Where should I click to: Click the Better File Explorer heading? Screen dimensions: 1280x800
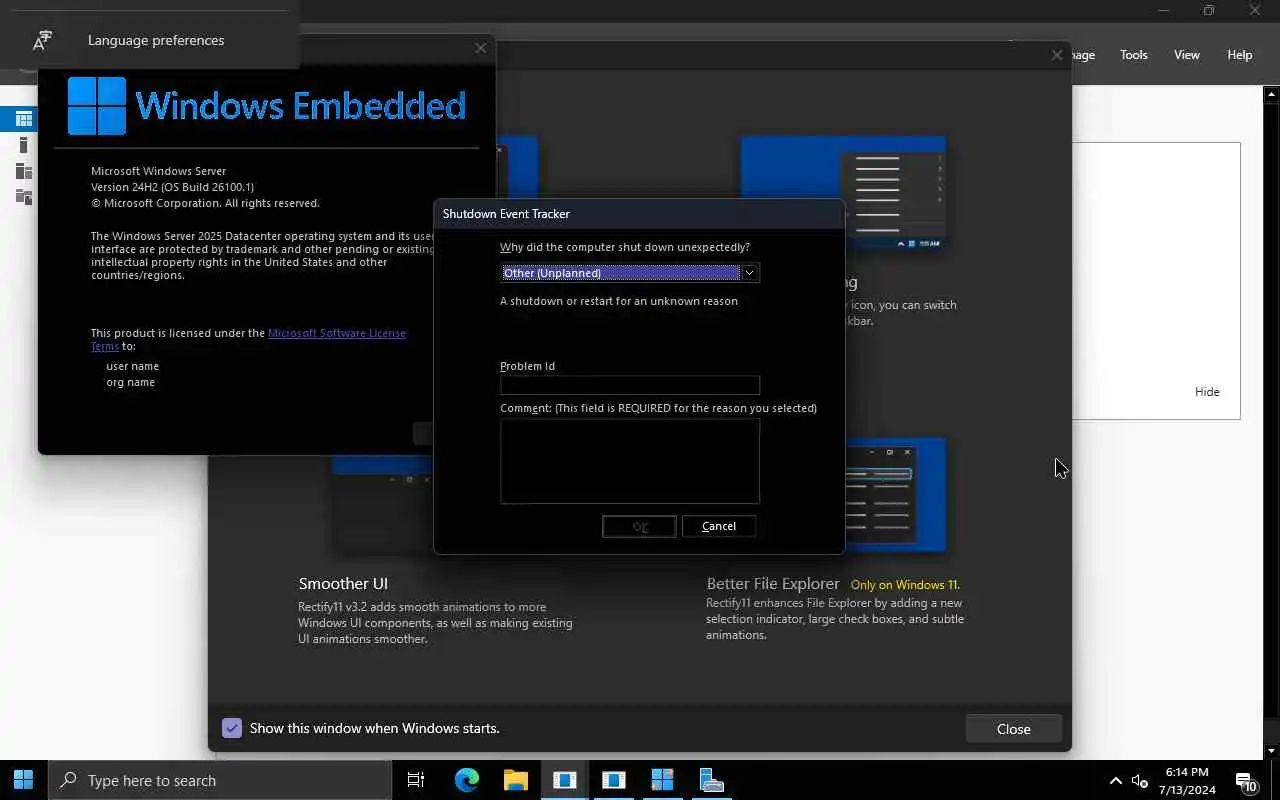[773, 584]
